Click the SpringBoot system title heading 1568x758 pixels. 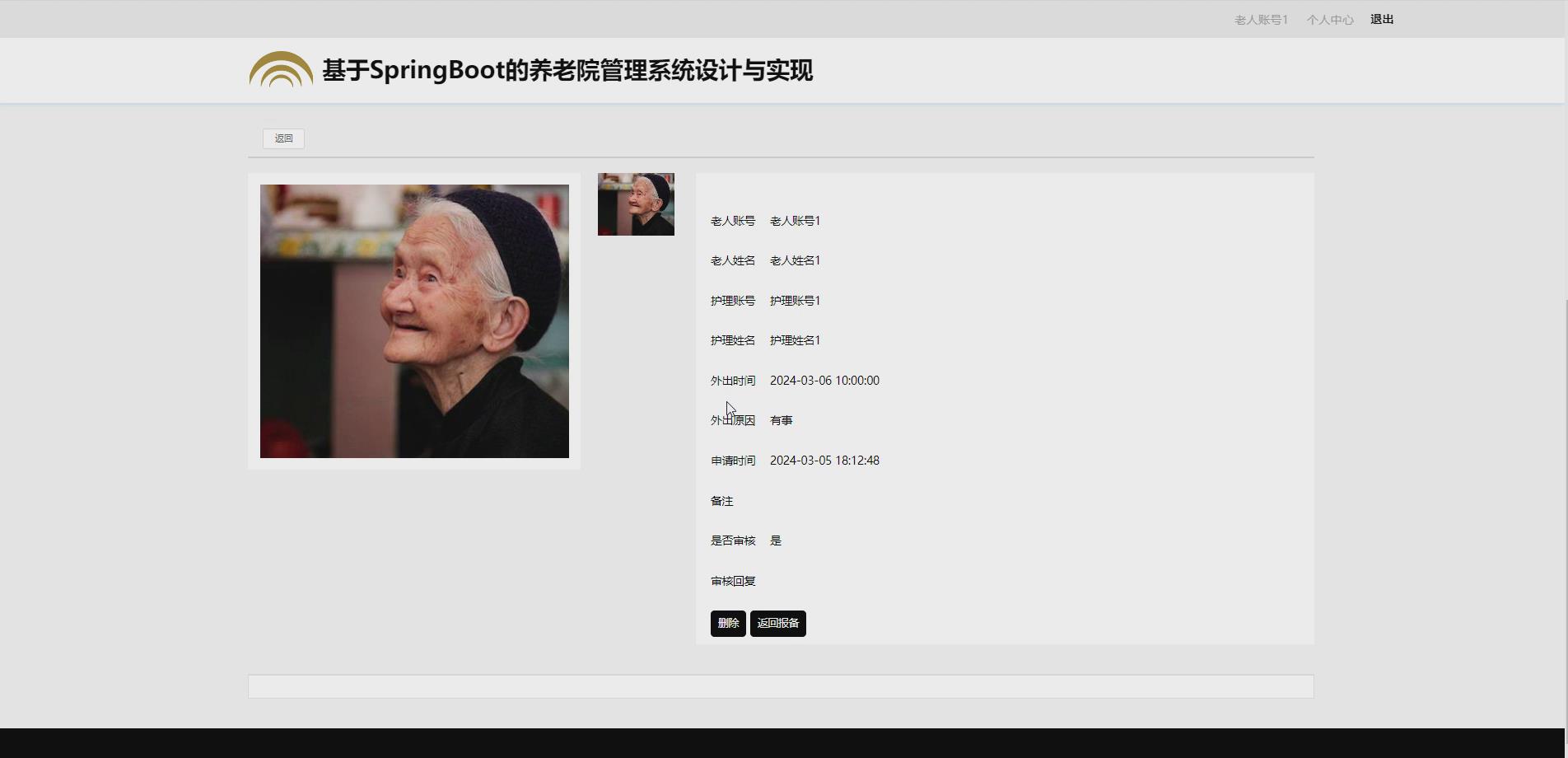[567, 72]
